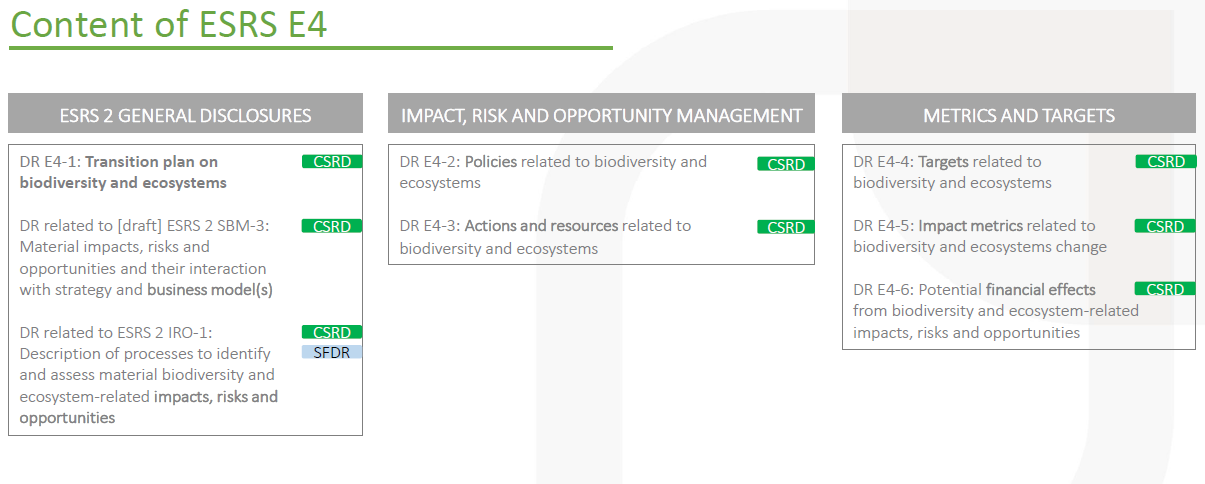The width and height of the screenshot is (1205, 484).
Task: Click the CSRD tag beside DR E4-6 financial effects
Action: (x=1165, y=289)
